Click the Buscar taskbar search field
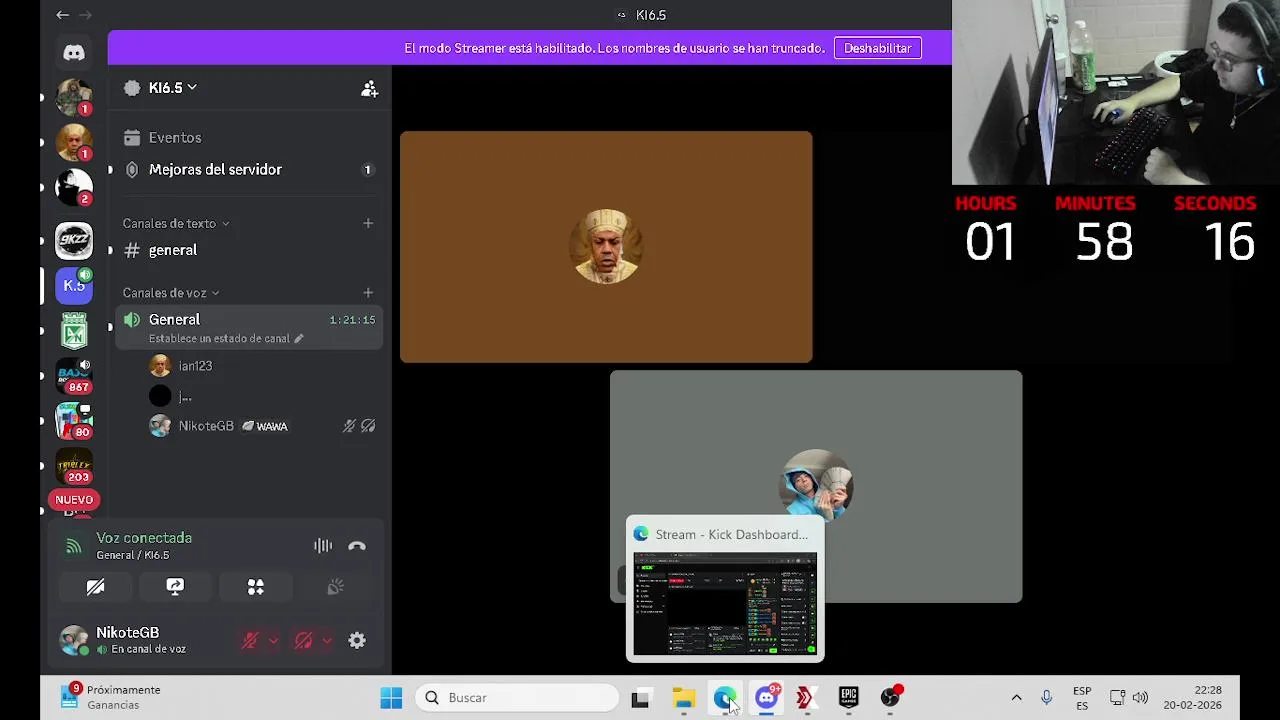 click(x=517, y=698)
